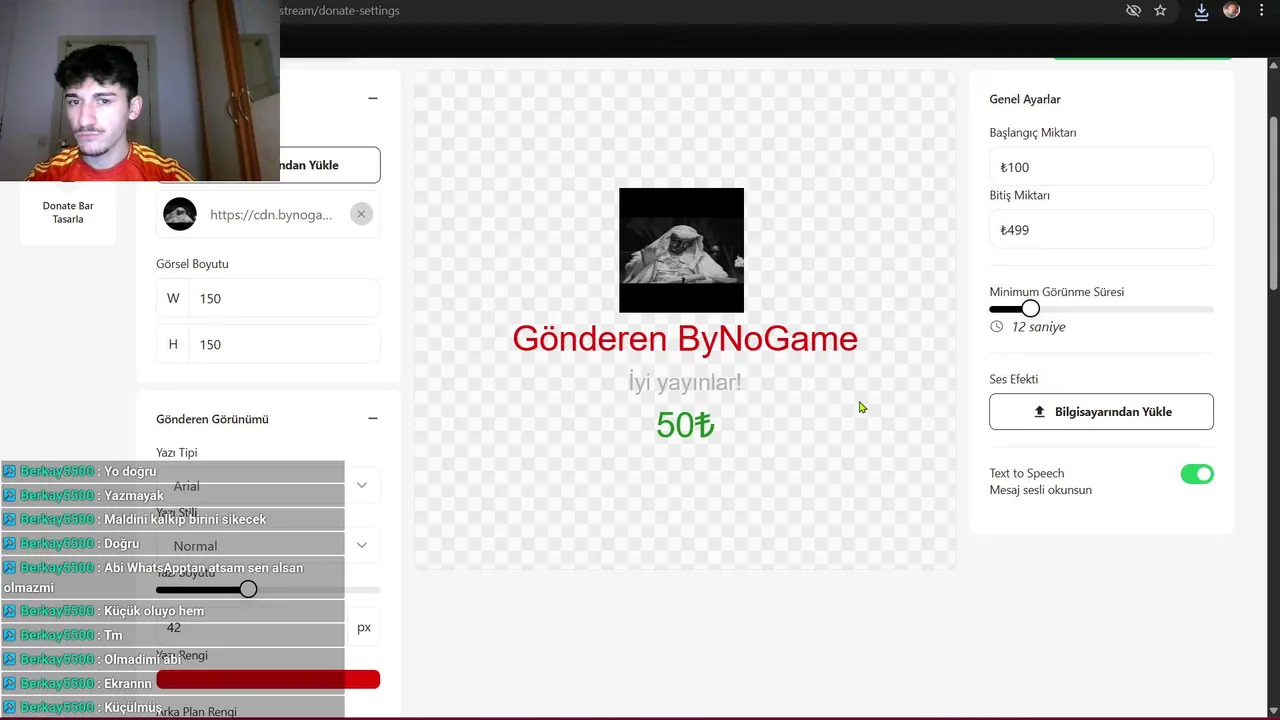Click the Genel Ayarlar heading
This screenshot has height=720, width=1280.
click(1025, 99)
